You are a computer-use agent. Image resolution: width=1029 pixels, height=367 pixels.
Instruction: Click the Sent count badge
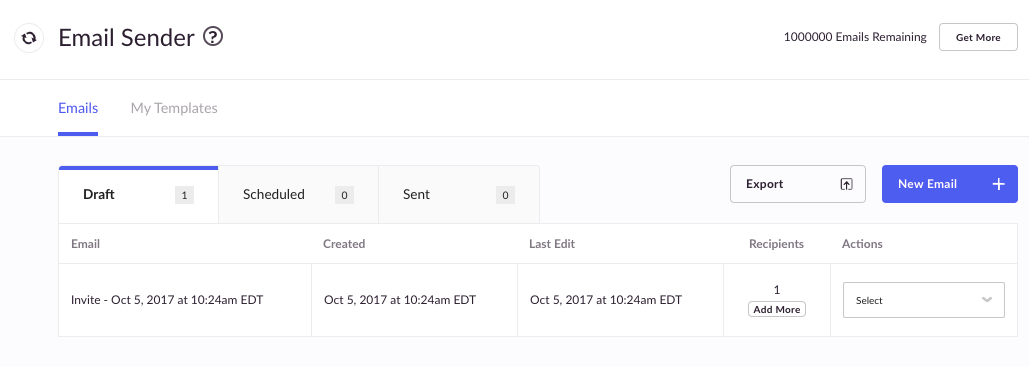coord(505,195)
